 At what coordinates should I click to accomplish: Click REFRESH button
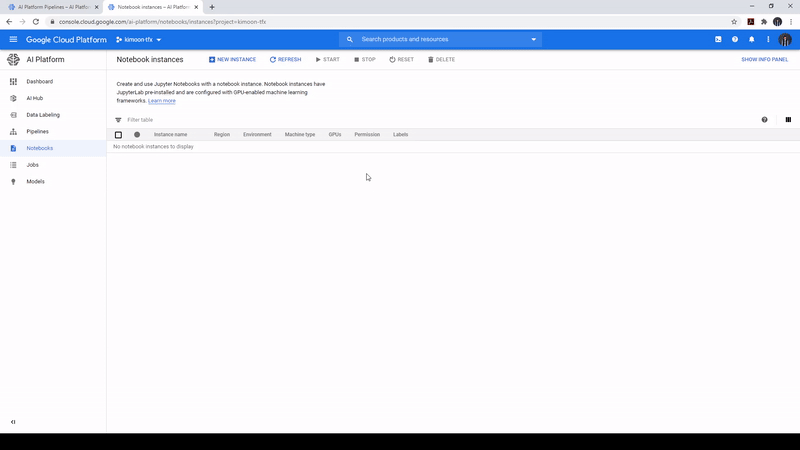285,60
